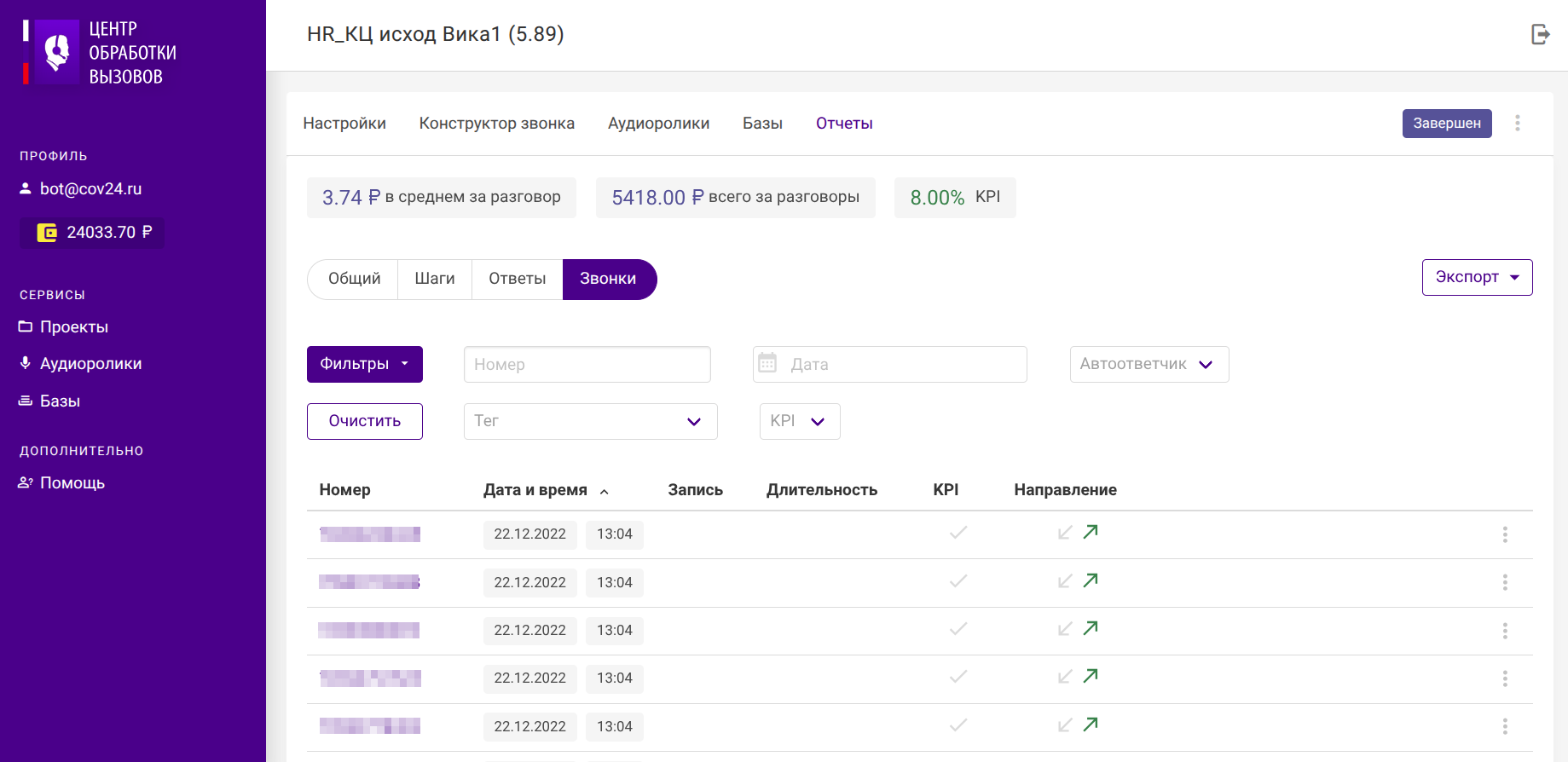Click the wallet balance 24033.70 ₽
This screenshot has height=762, width=1568.
tap(92, 233)
